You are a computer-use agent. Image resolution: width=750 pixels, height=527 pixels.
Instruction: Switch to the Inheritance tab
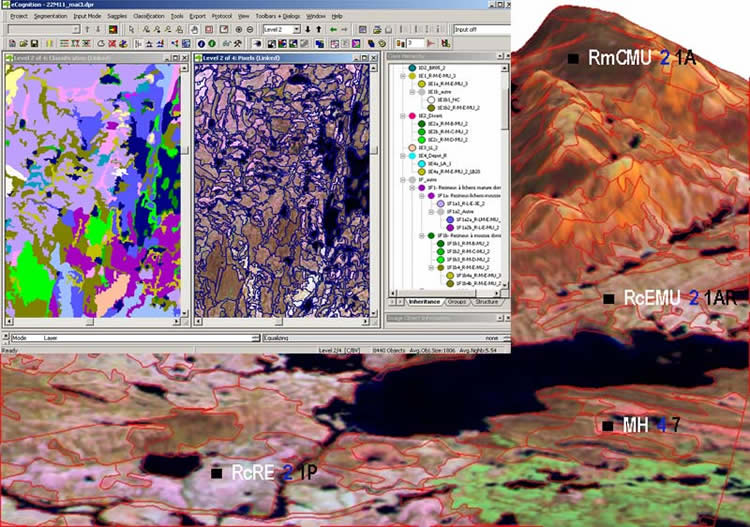pos(424,302)
